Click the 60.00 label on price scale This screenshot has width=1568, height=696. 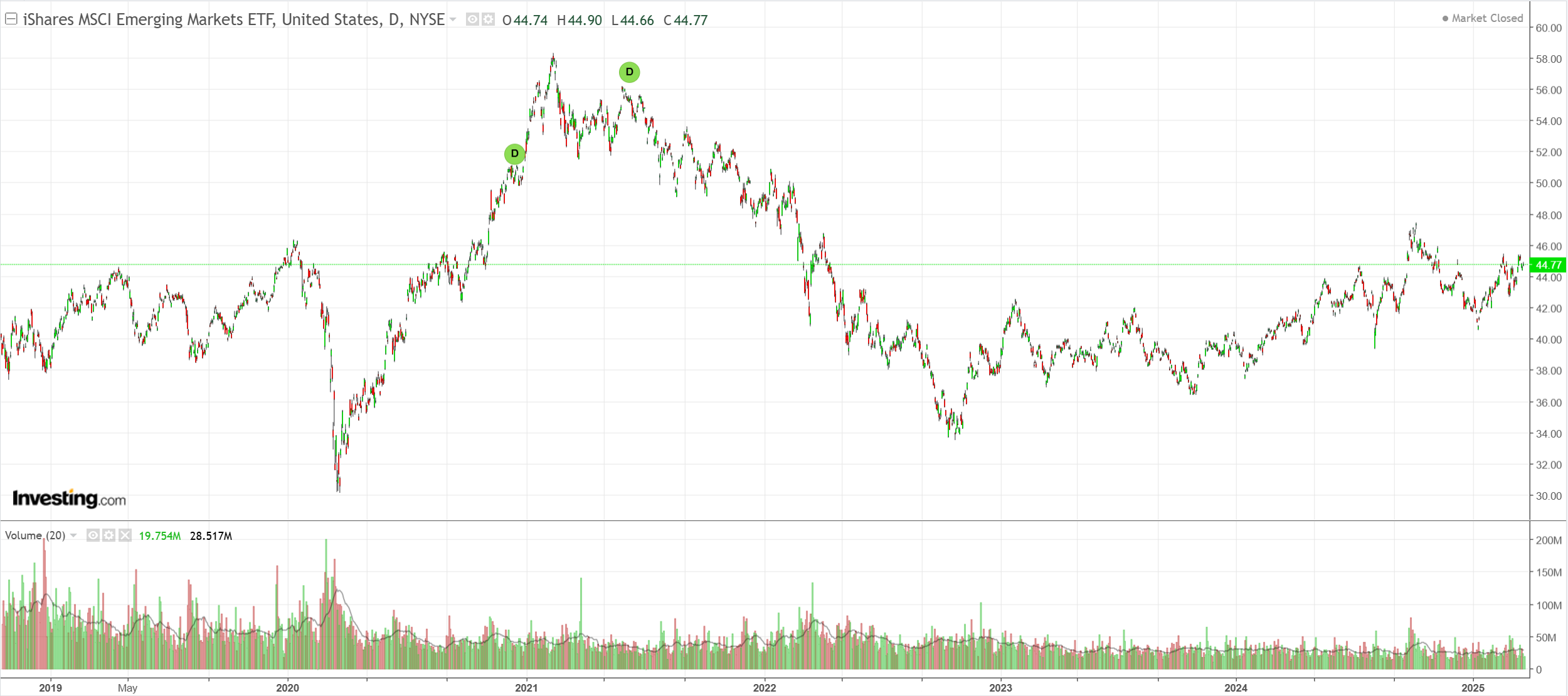pyautogui.click(x=1549, y=28)
